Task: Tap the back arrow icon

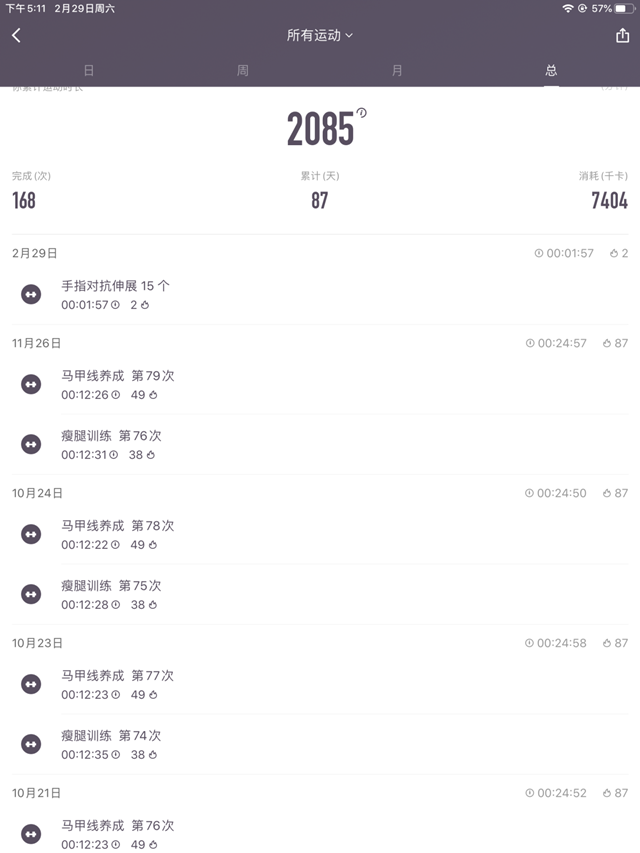Action: (16, 35)
